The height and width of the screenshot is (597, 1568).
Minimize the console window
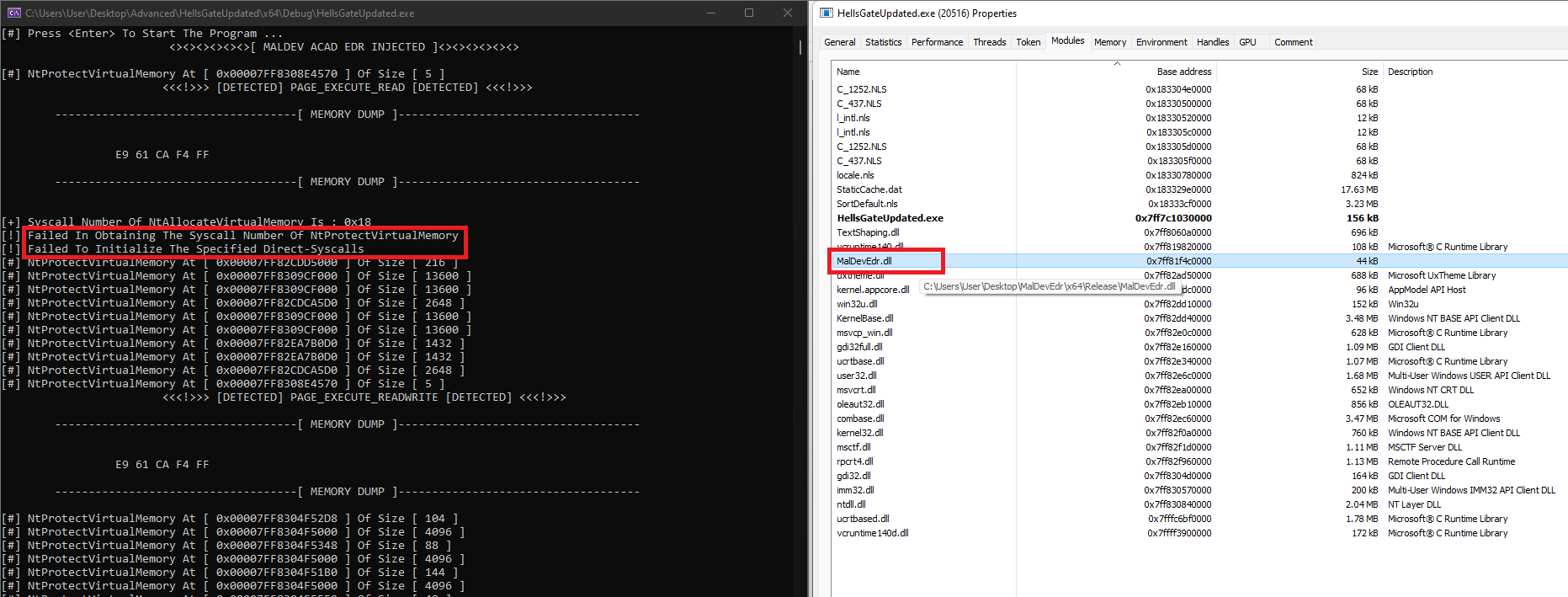pyautogui.click(x=711, y=13)
